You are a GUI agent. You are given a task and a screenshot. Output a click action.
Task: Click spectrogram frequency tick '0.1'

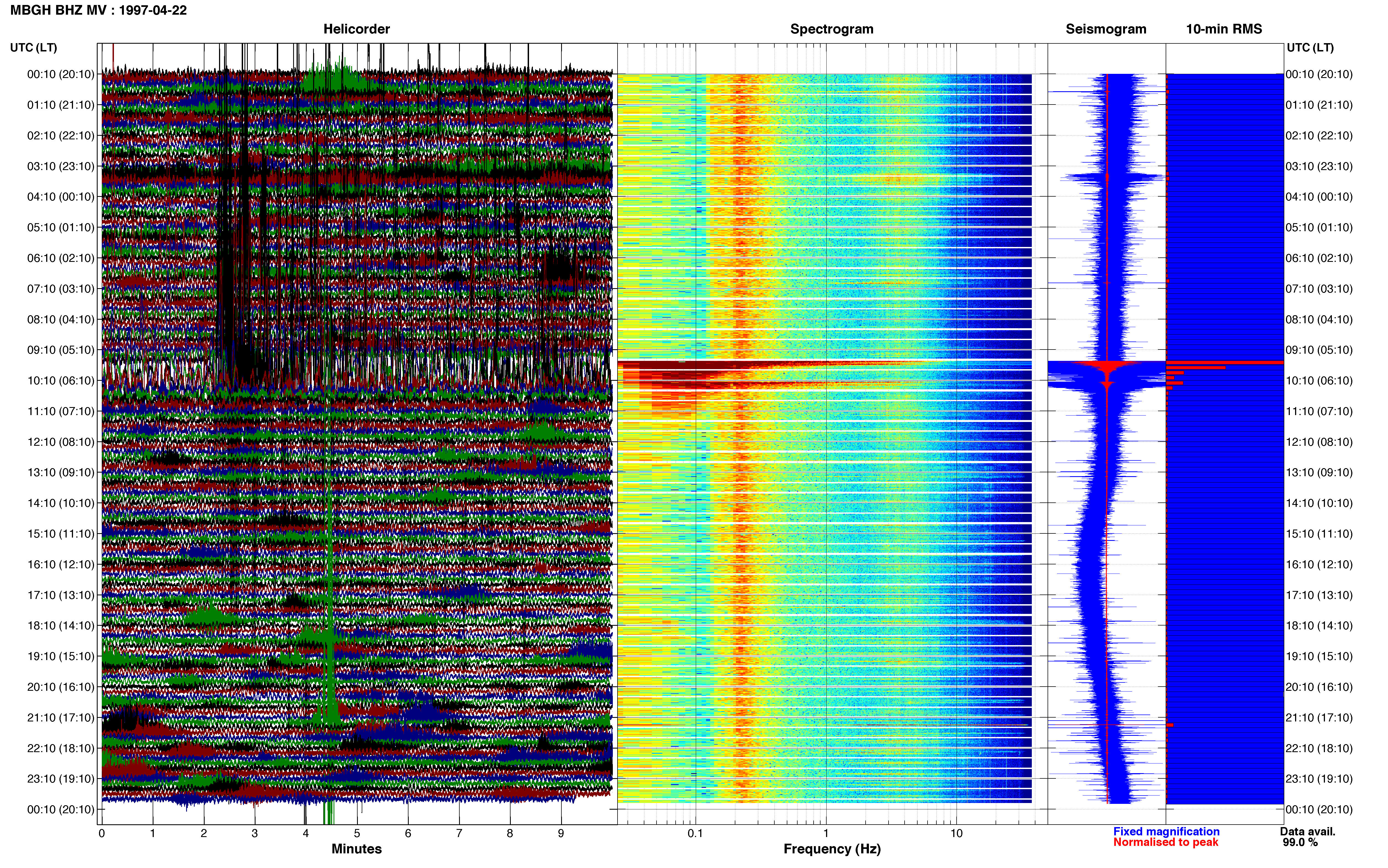click(x=695, y=833)
